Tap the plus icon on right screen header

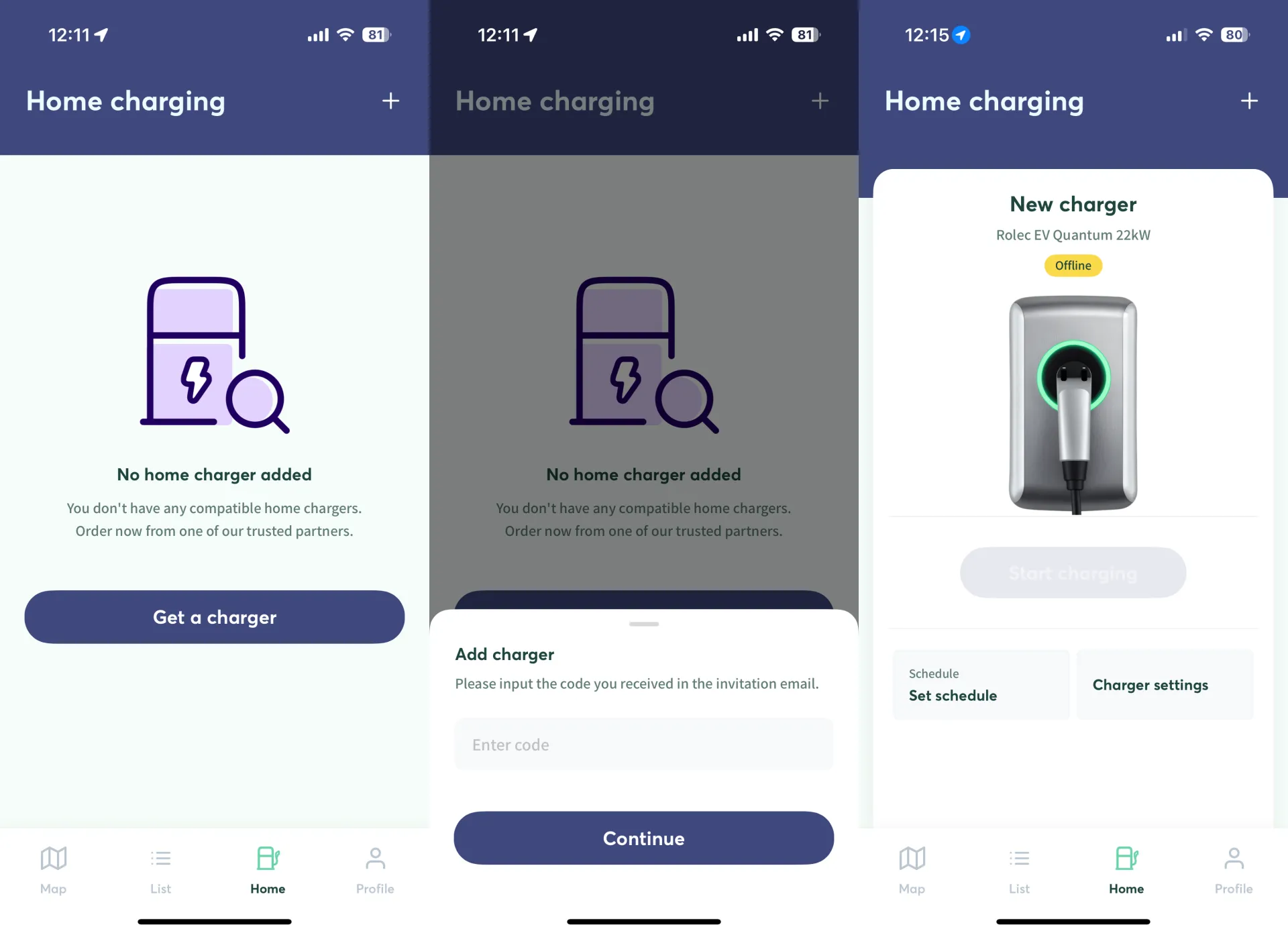pos(1249,101)
